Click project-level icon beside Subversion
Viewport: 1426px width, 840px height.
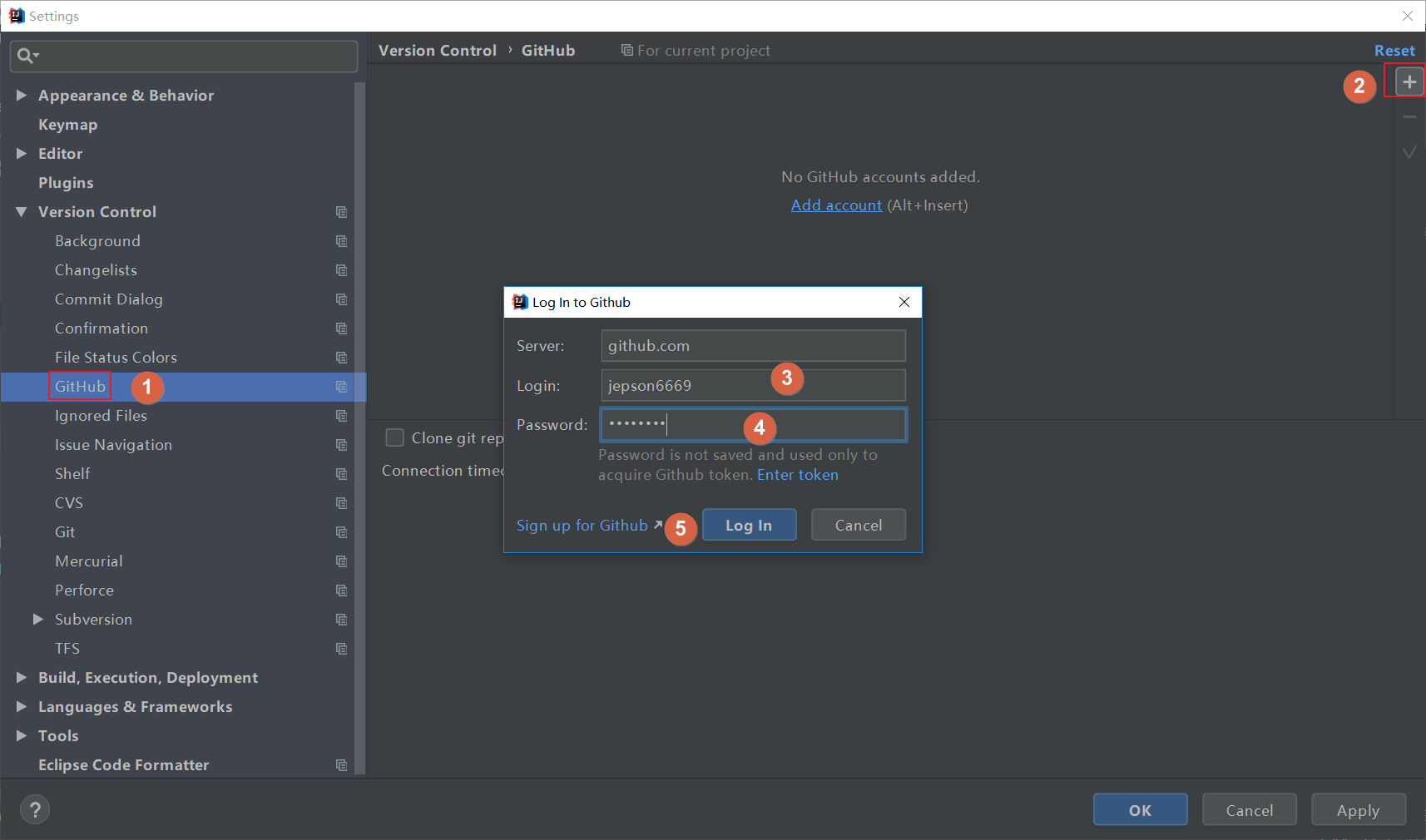[341, 620]
